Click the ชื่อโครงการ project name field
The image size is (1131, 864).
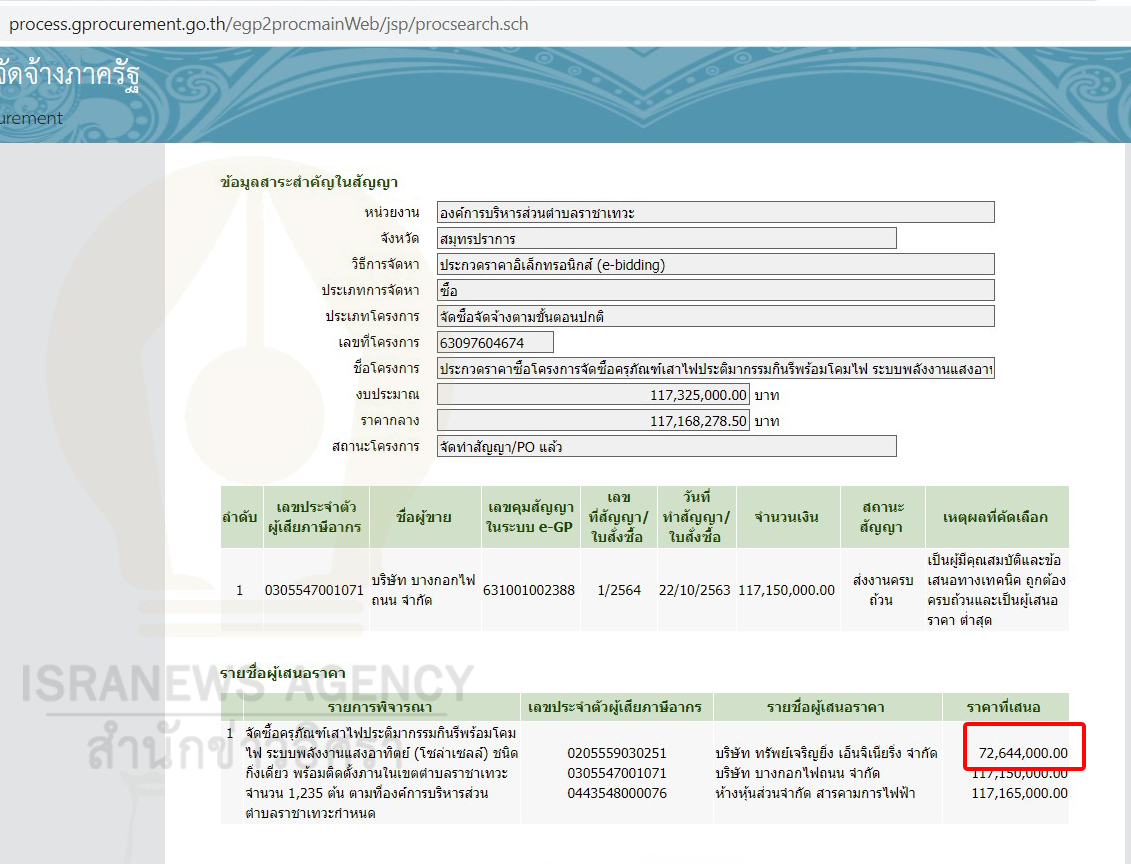tap(715, 369)
